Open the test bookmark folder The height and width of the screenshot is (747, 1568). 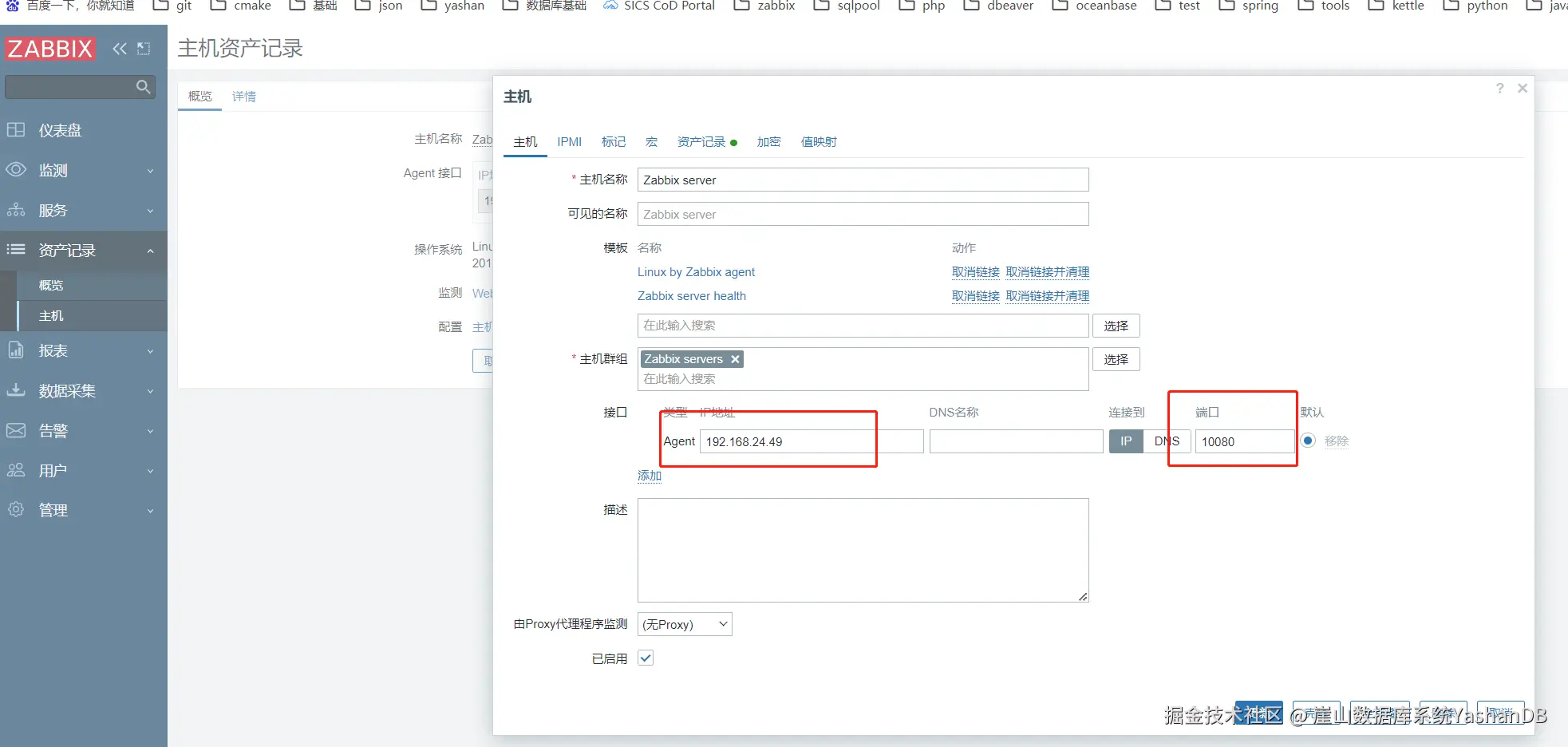(x=1178, y=6)
